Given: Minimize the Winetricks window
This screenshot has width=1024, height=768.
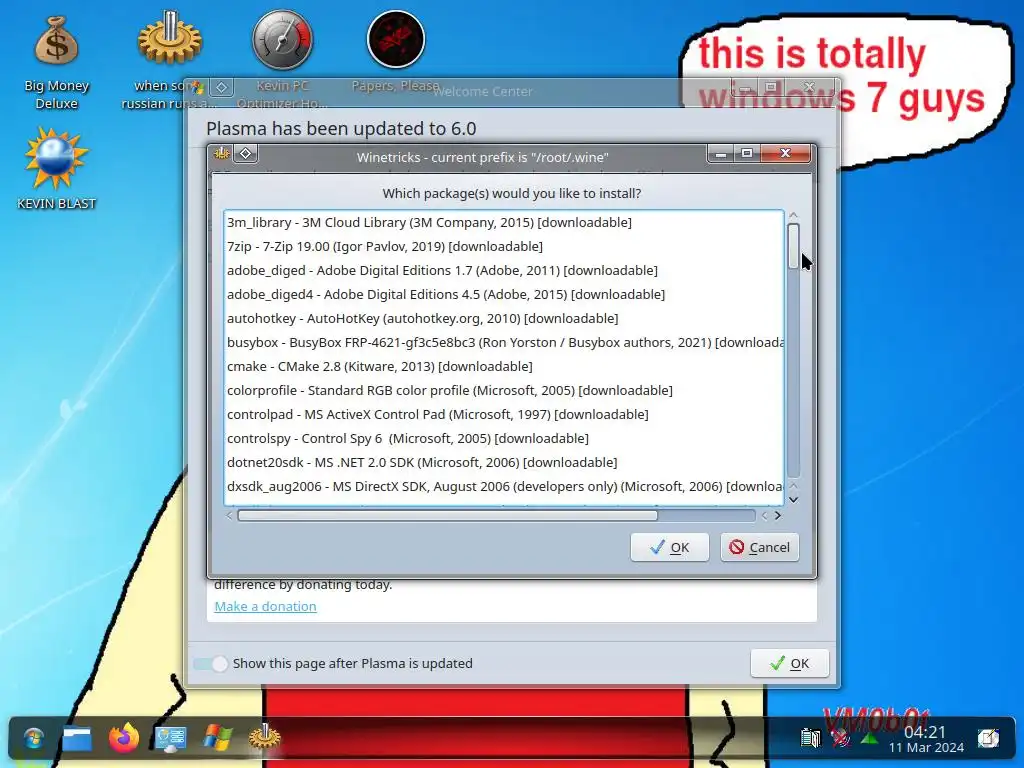Looking at the screenshot, I should point(720,153).
